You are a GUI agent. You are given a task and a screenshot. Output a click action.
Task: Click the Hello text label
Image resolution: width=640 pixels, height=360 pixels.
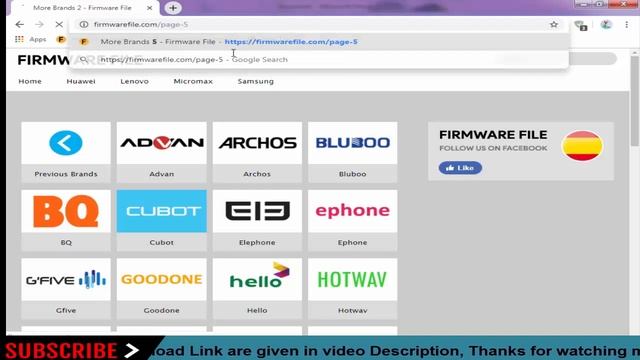click(257, 311)
